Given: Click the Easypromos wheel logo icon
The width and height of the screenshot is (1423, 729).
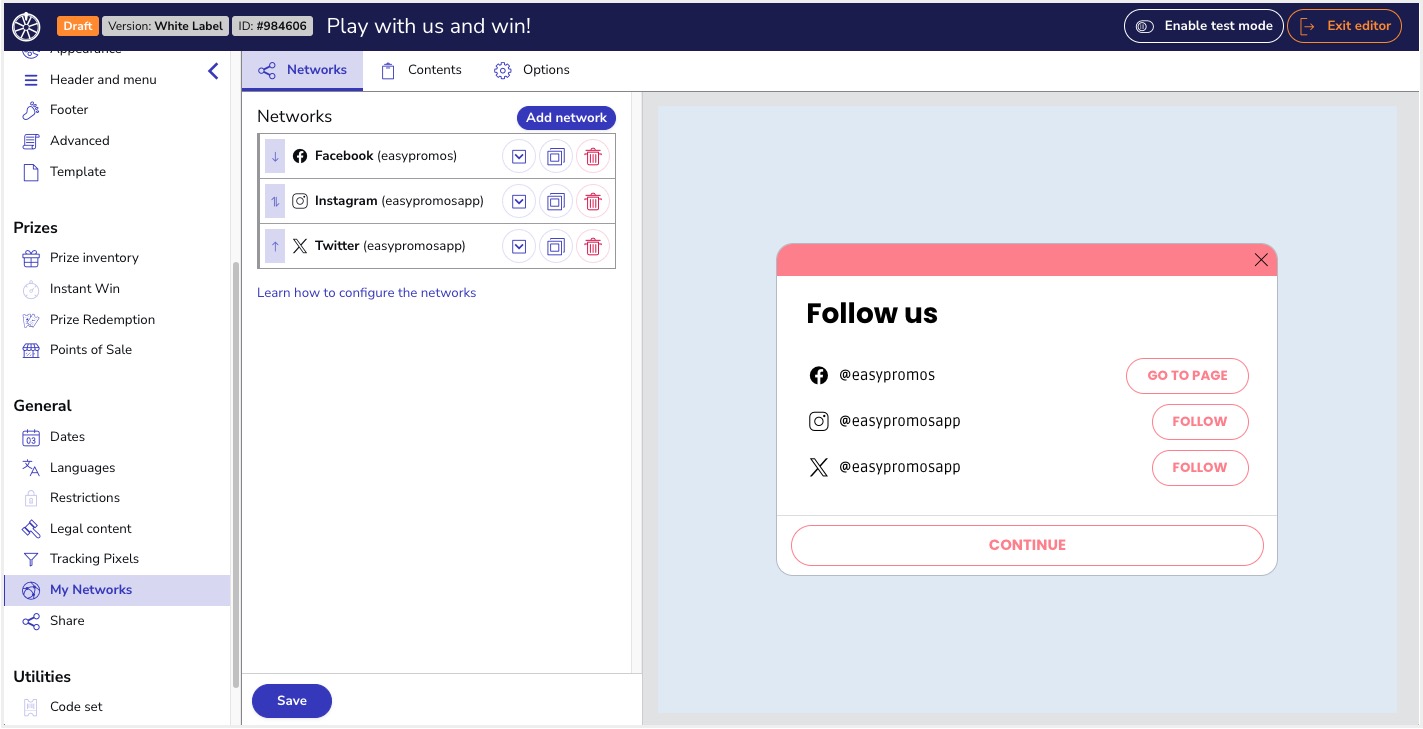Looking at the screenshot, I should click(x=26, y=27).
